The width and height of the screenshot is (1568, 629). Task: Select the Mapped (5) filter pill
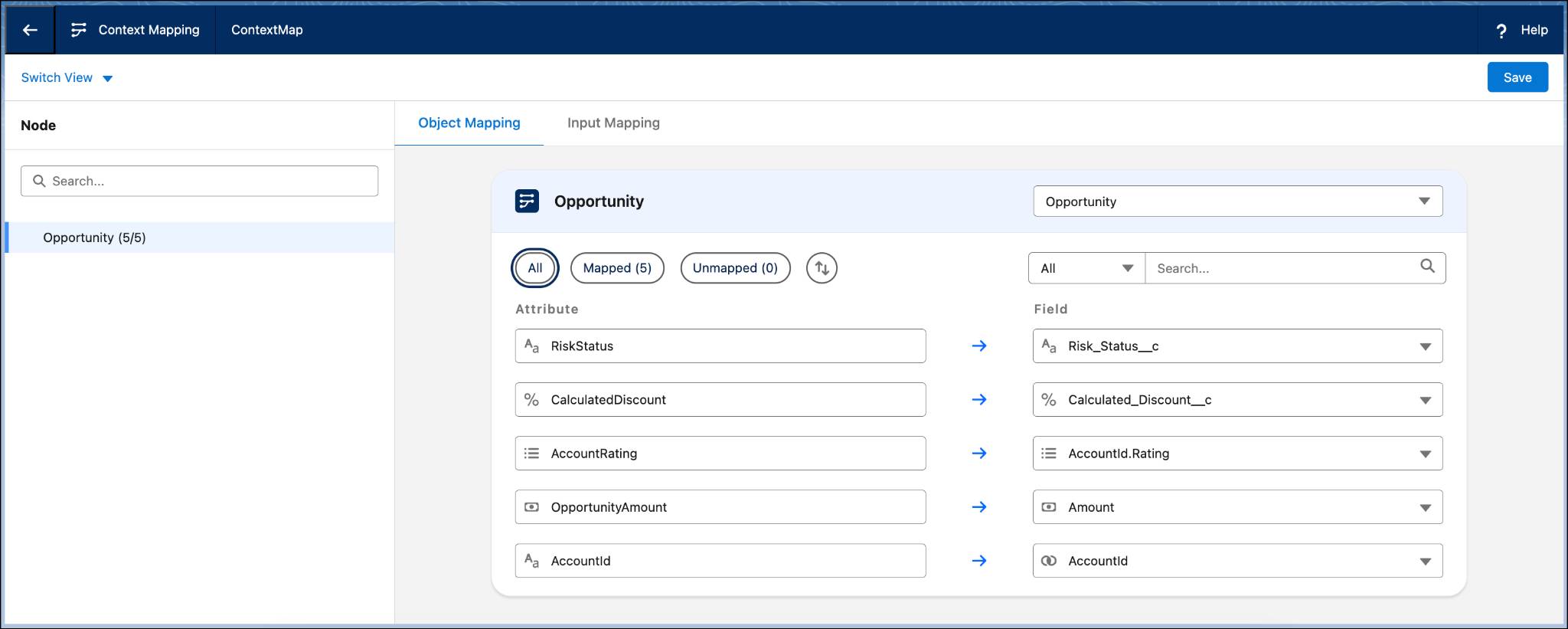coord(617,268)
